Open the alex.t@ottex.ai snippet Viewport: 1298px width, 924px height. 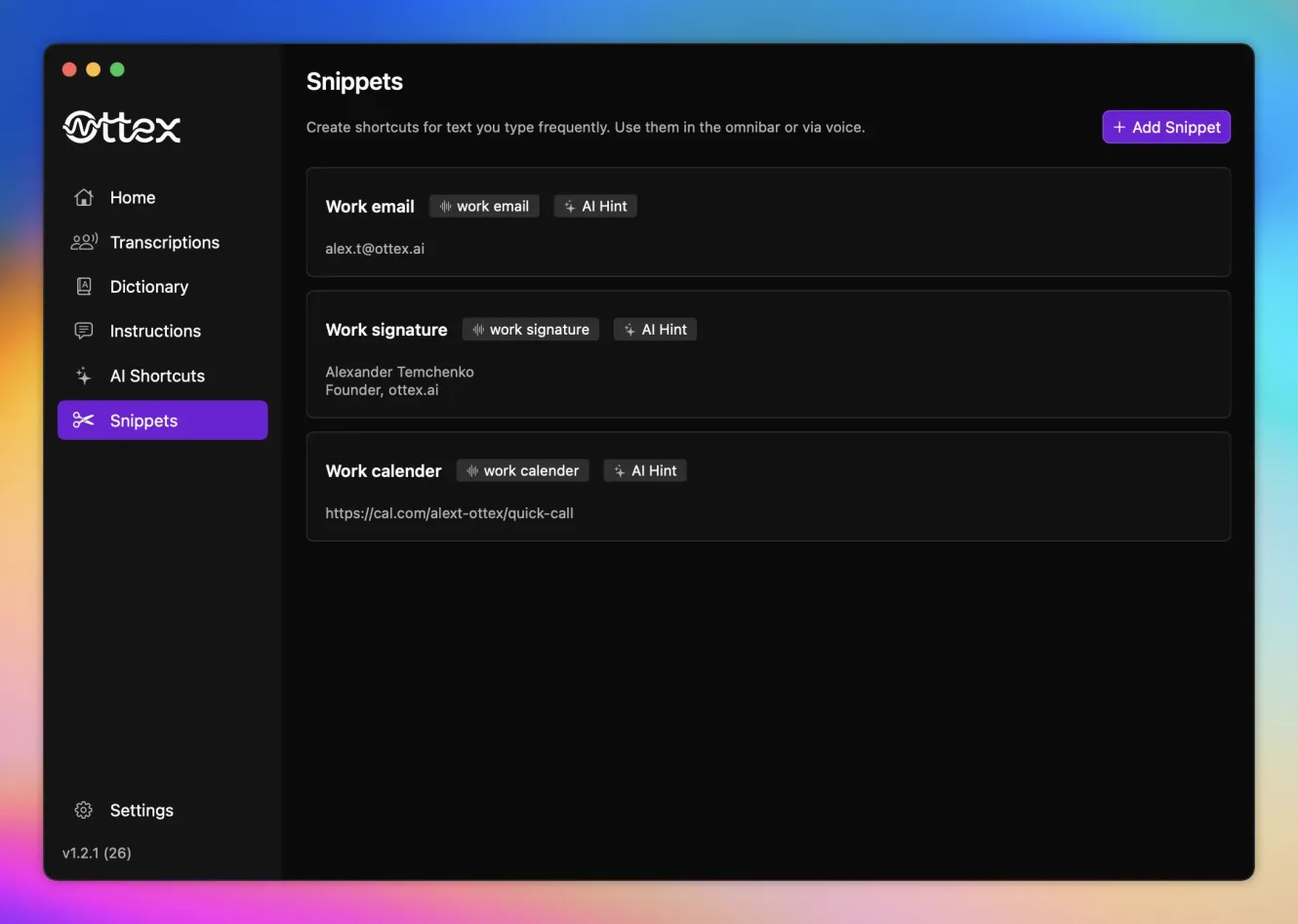point(375,248)
